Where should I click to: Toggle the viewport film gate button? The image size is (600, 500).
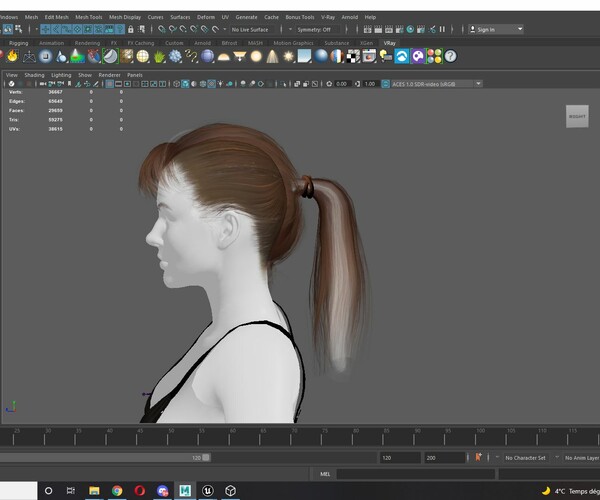(119, 84)
